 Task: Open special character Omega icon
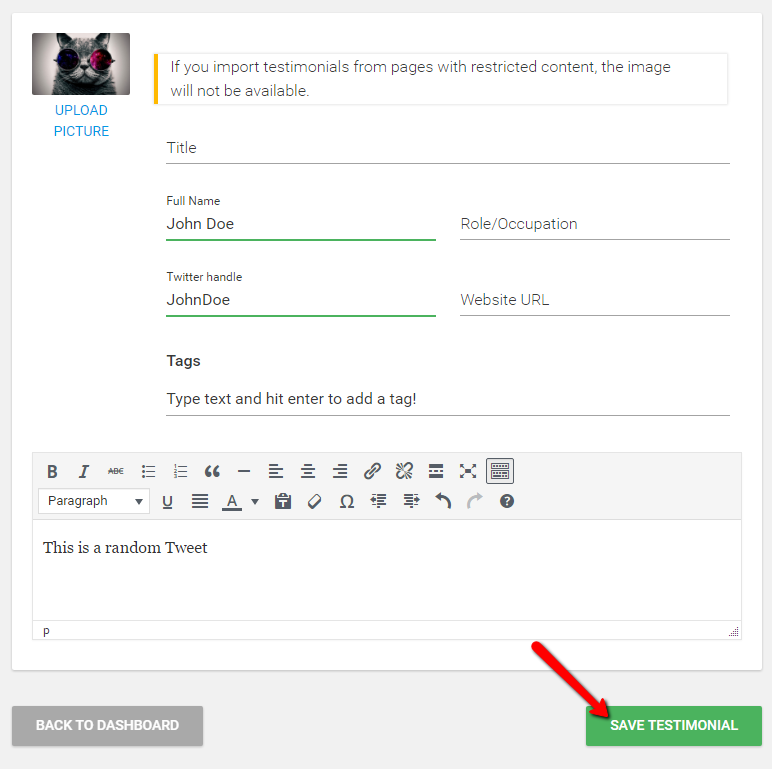click(347, 501)
